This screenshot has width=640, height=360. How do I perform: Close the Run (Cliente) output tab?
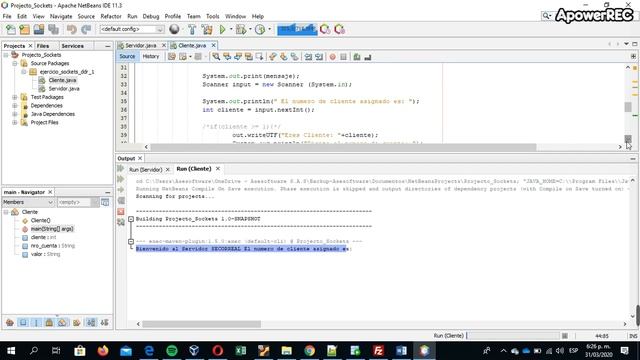point(218,169)
